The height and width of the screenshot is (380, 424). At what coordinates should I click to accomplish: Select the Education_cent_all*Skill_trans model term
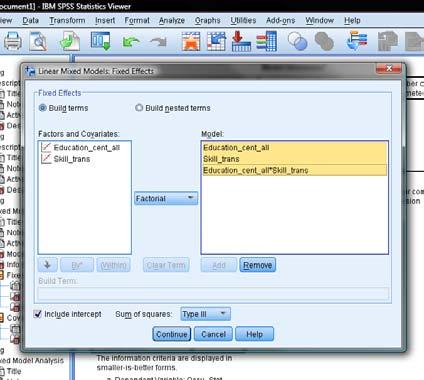coord(294,170)
